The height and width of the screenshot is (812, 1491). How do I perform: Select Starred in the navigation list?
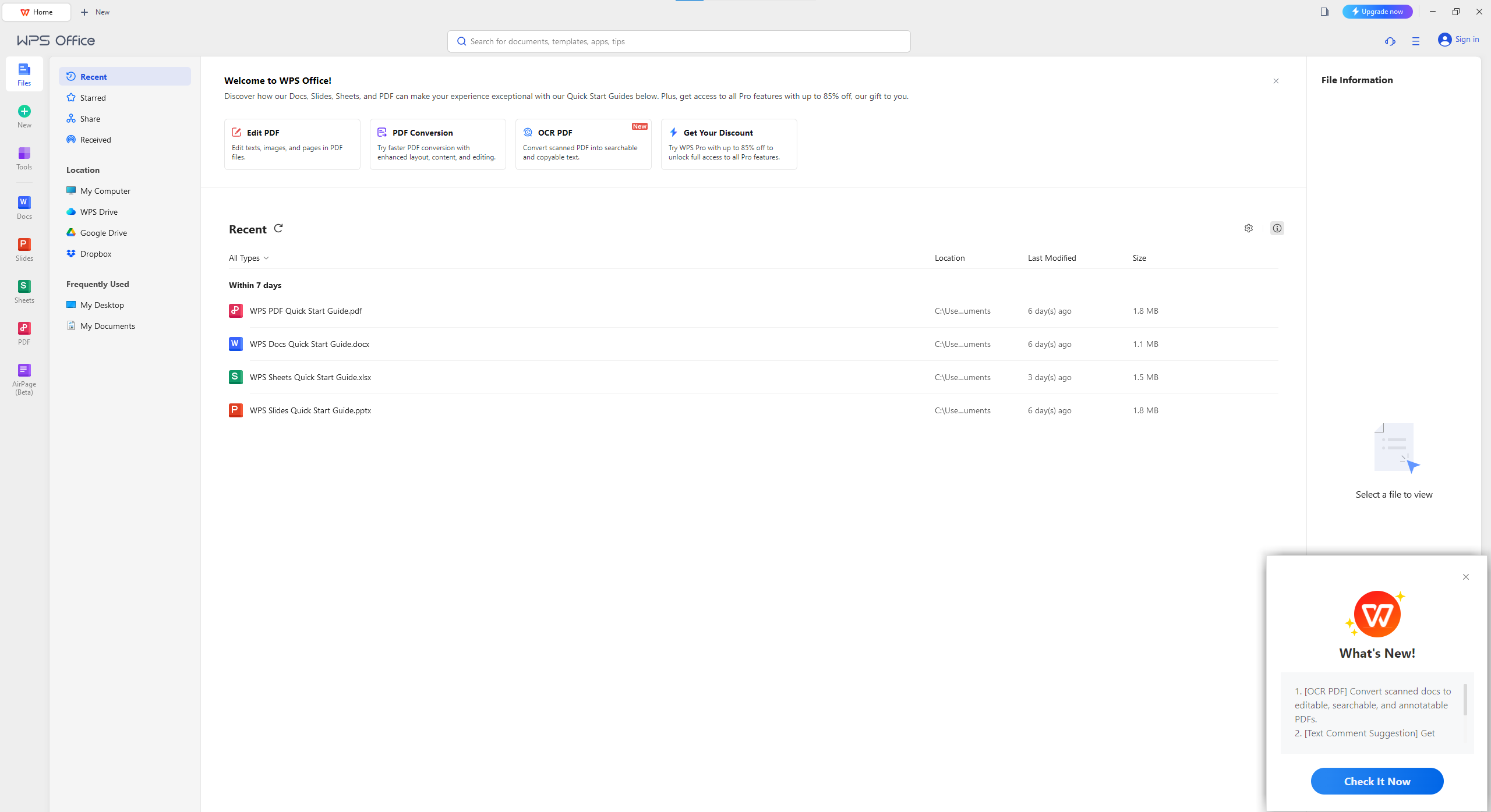coord(93,98)
